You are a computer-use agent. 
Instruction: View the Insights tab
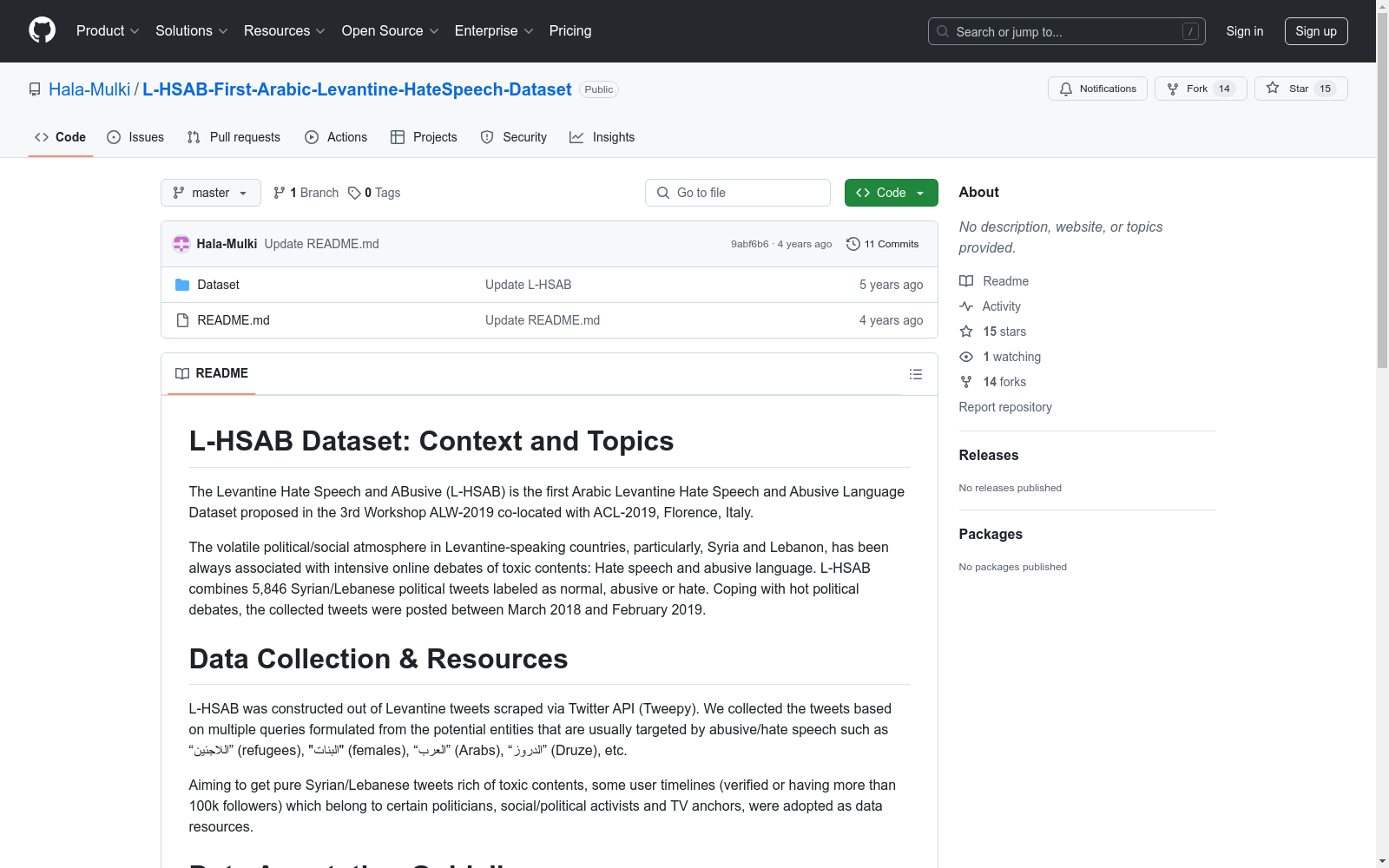point(602,137)
